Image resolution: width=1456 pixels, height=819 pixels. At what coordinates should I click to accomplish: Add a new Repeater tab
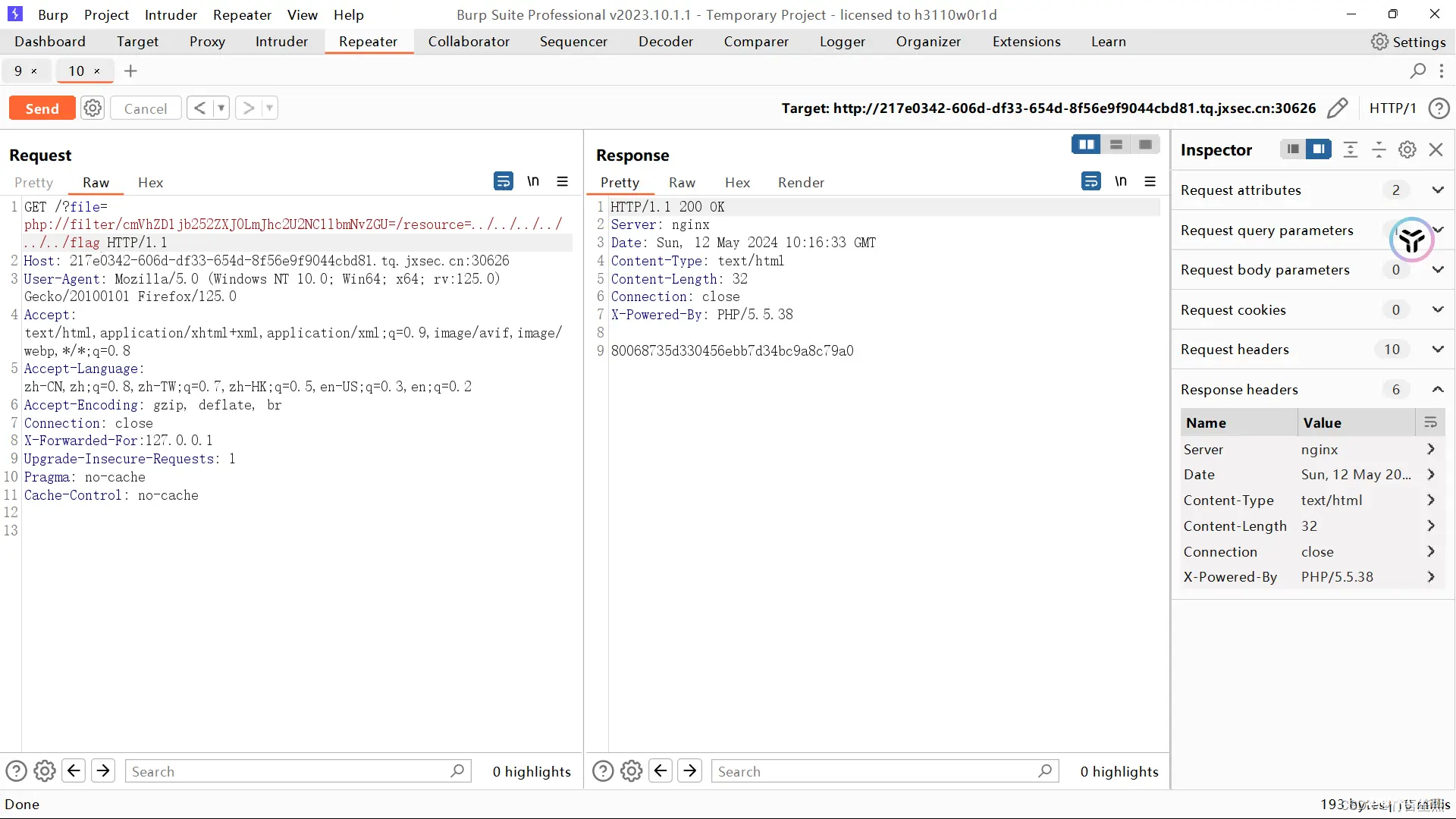pyautogui.click(x=130, y=71)
